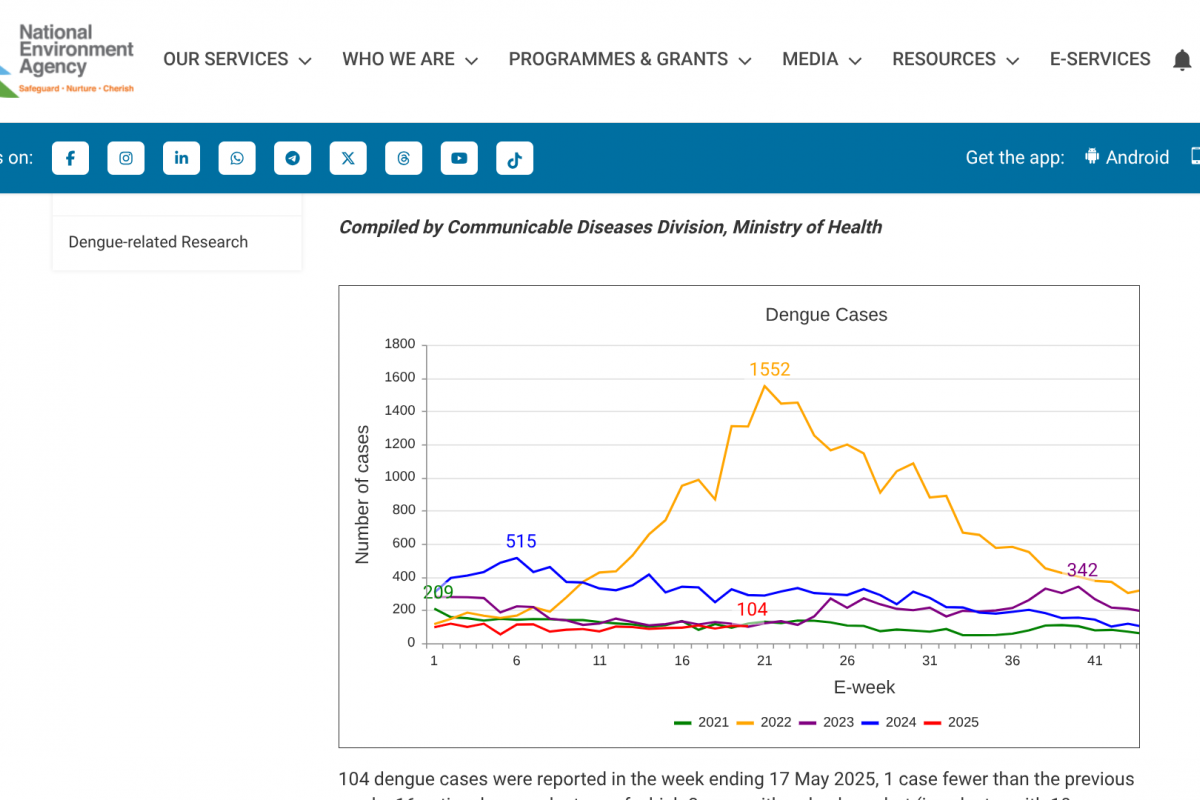The image size is (1200, 800).
Task: Open the YouTube channel icon
Action: [459, 158]
